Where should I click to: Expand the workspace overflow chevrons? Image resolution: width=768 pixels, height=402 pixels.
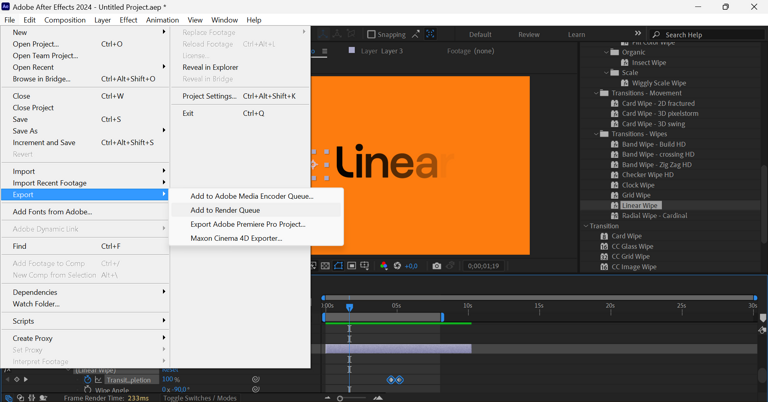click(x=638, y=33)
